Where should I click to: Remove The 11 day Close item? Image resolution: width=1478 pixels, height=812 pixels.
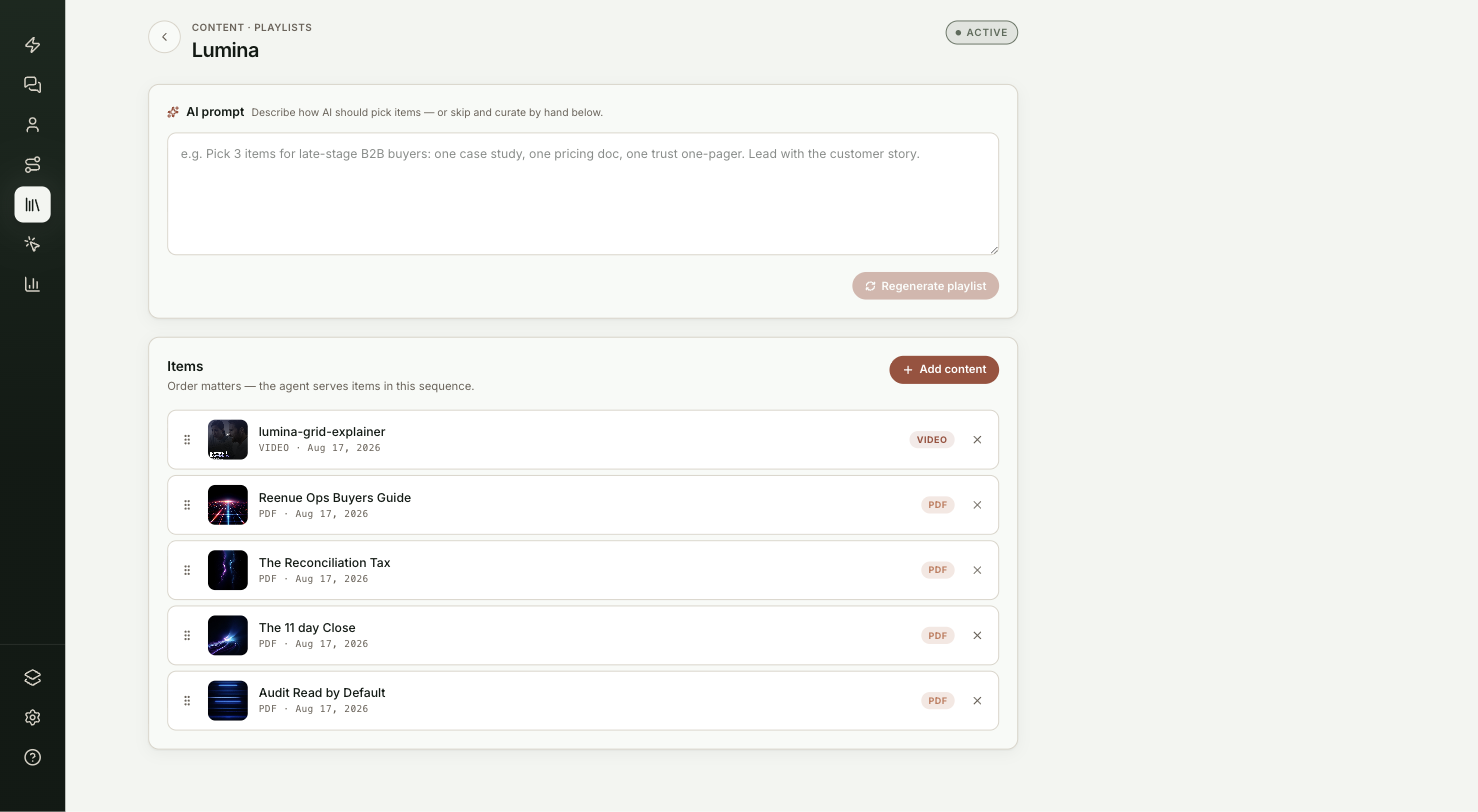tap(977, 636)
